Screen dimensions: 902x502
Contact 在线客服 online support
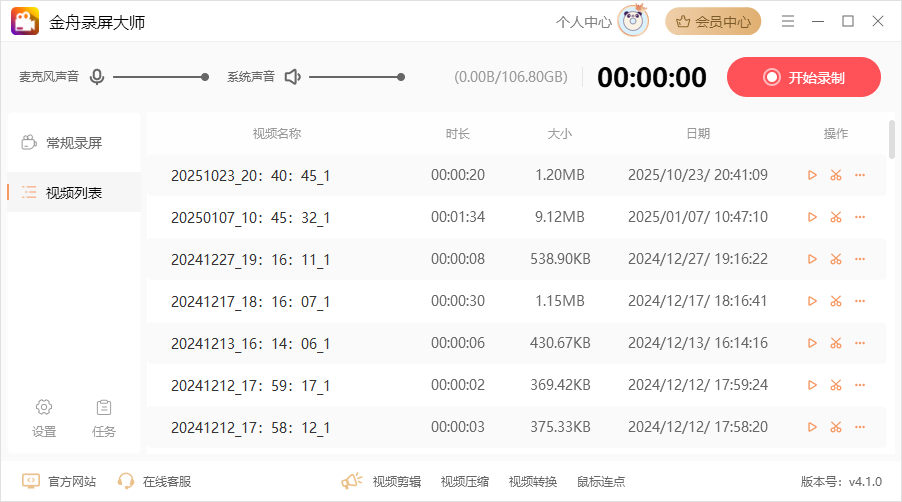(x=155, y=481)
